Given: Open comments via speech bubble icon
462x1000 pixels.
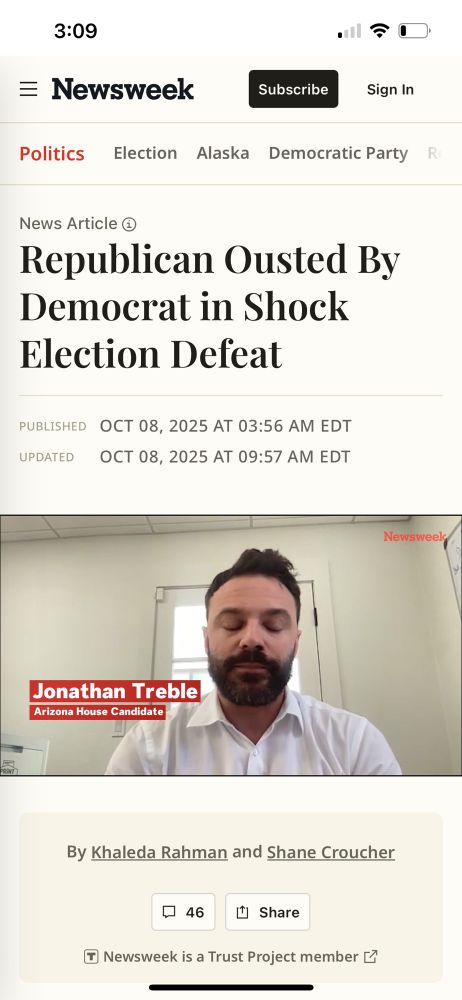Looking at the screenshot, I should [x=169, y=912].
